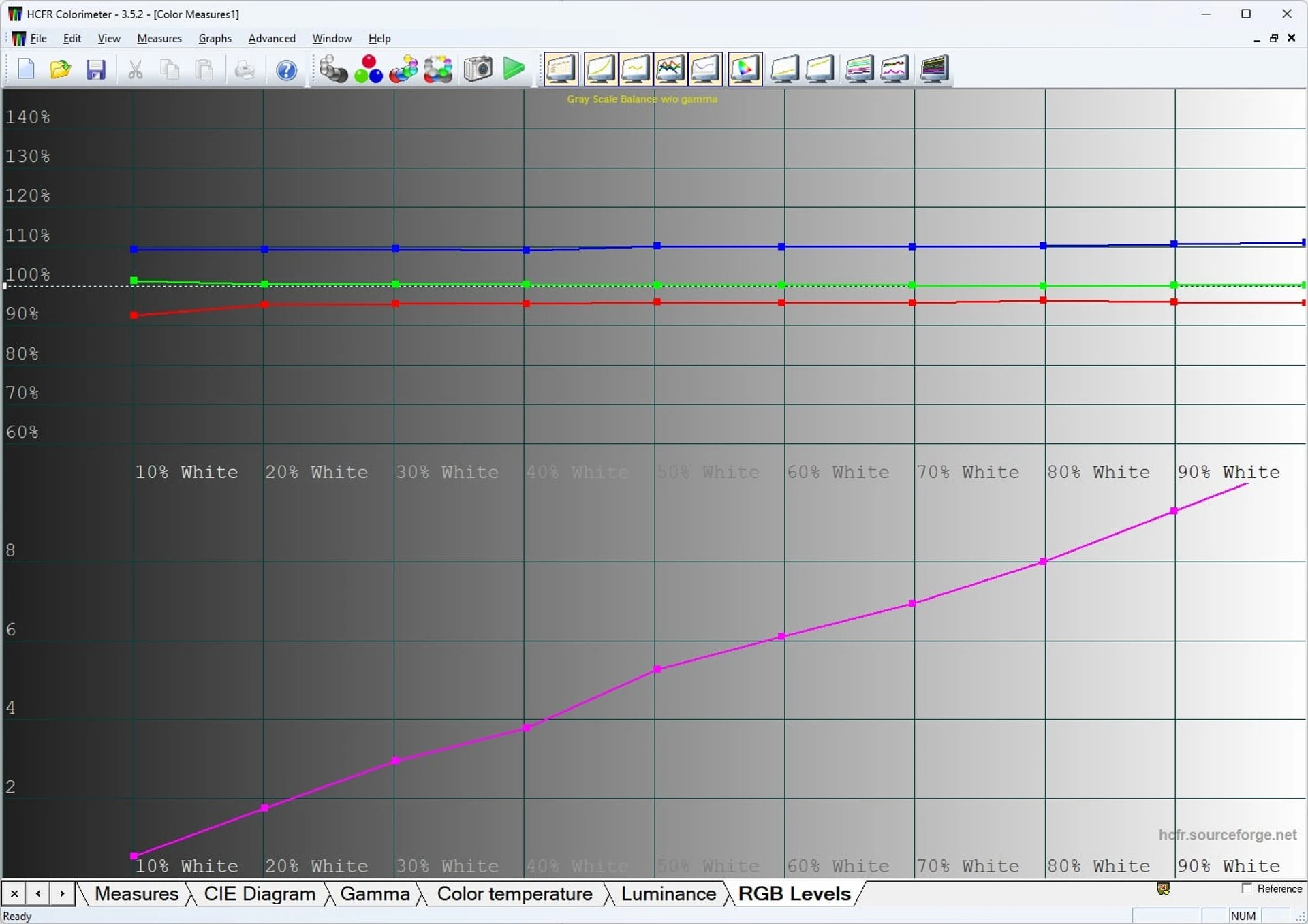Click the HCFR document icon beside File
The height and width of the screenshot is (924, 1308).
pos(18,38)
